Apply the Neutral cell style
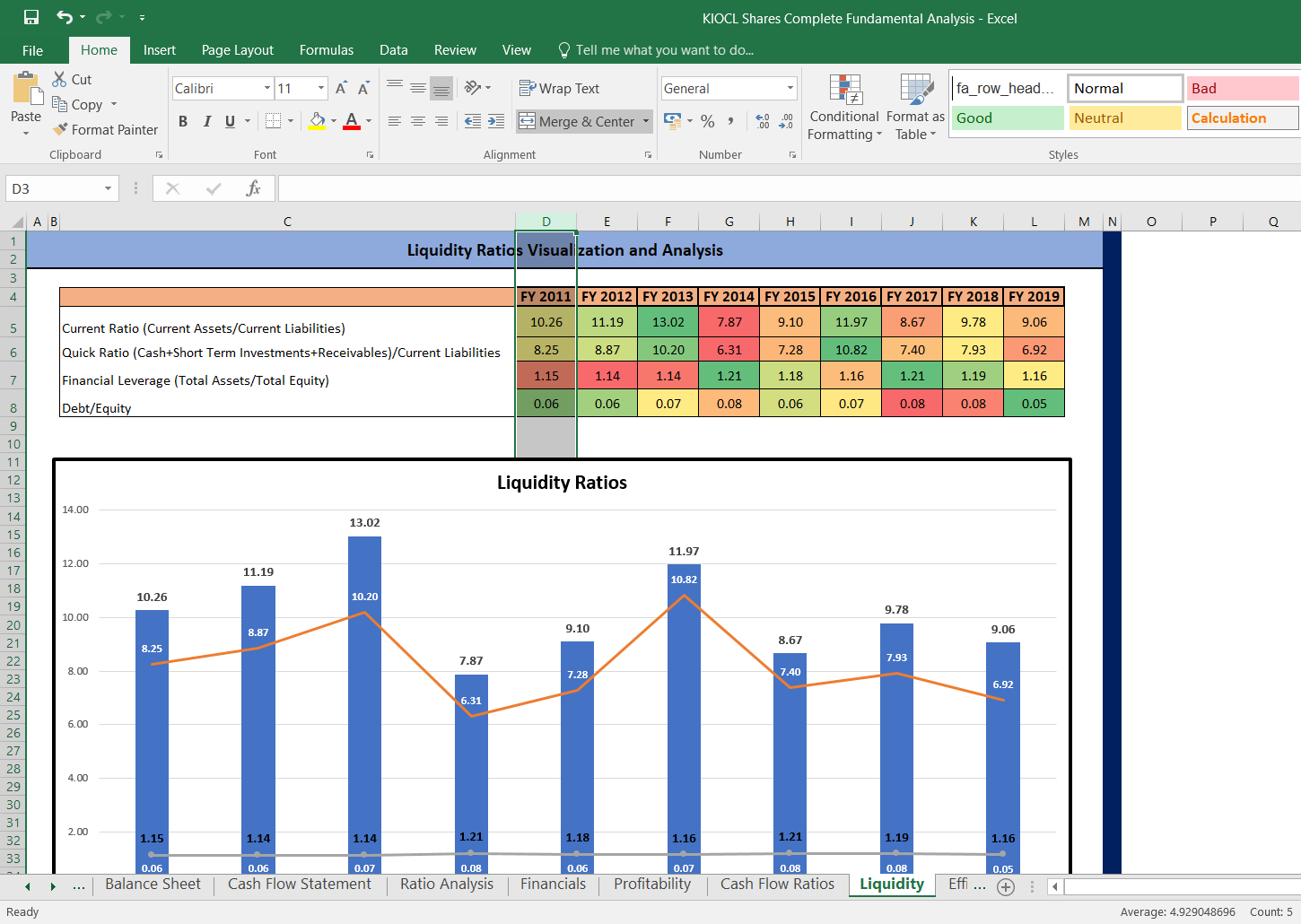This screenshot has width=1301, height=924. pos(1125,118)
